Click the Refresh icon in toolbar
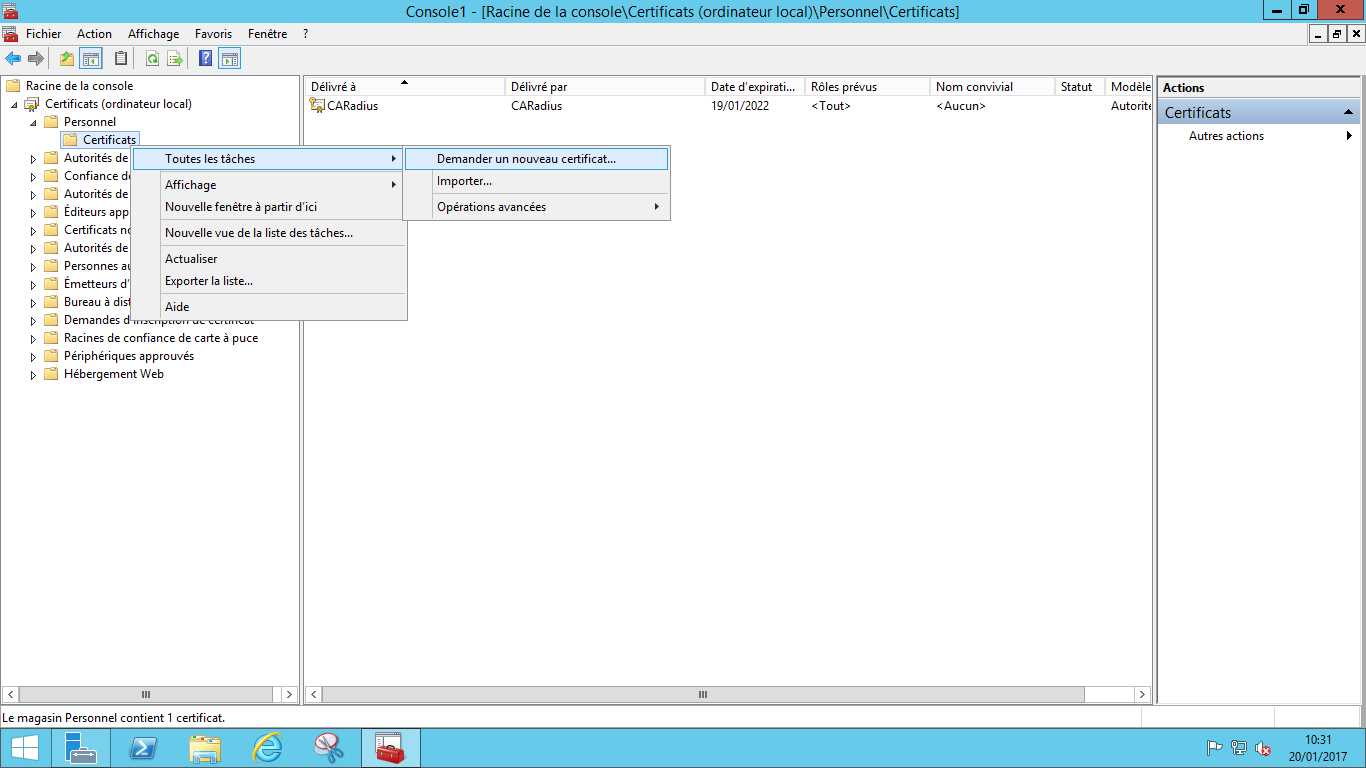The image size is (1366, 768). coord(152,59)
